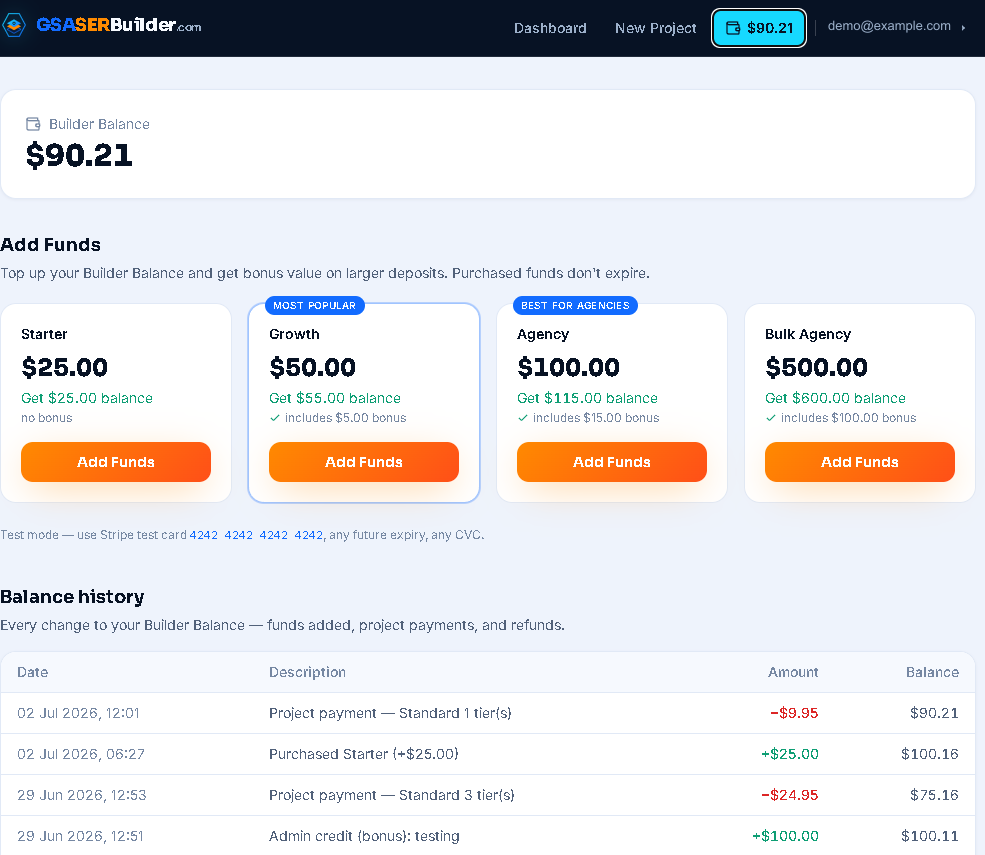The image size is (985, 855).
Task: Click the '02 Jul 2026, 06:27' date cell
Action: coord(81,754)
